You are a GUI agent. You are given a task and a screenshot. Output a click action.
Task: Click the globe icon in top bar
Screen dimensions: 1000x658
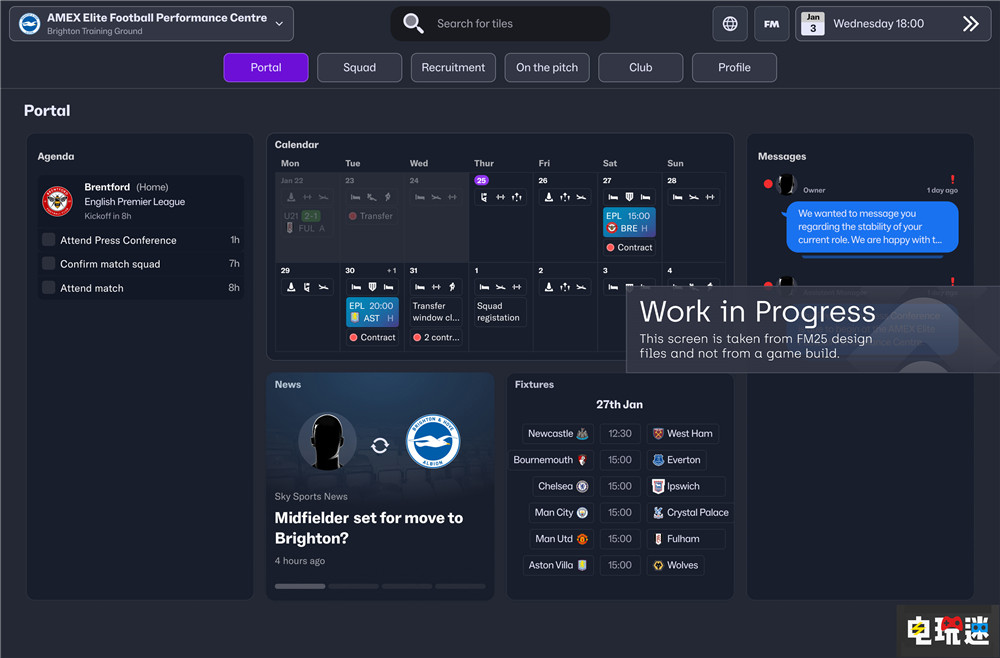pos(730,24)
